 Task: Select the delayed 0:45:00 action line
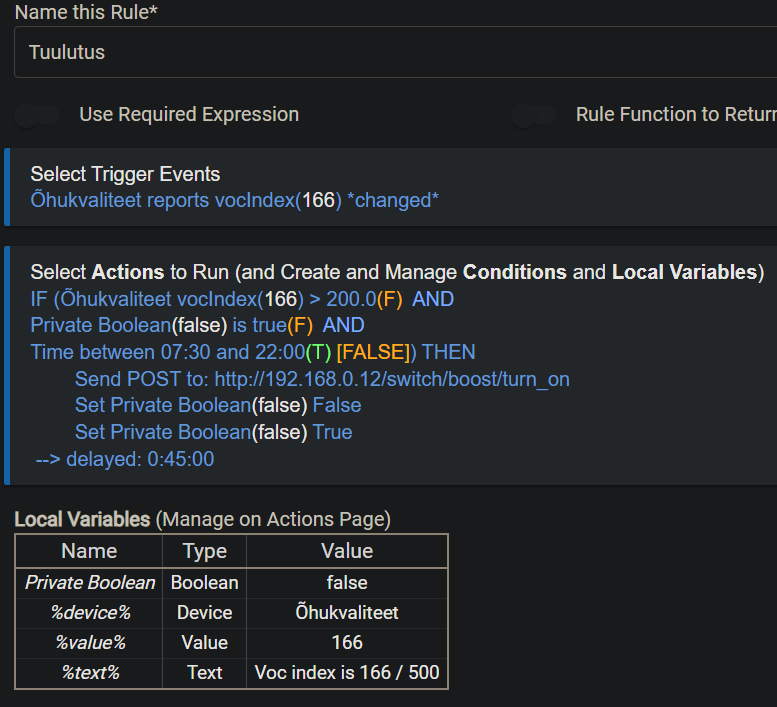[x=124, y=460]
